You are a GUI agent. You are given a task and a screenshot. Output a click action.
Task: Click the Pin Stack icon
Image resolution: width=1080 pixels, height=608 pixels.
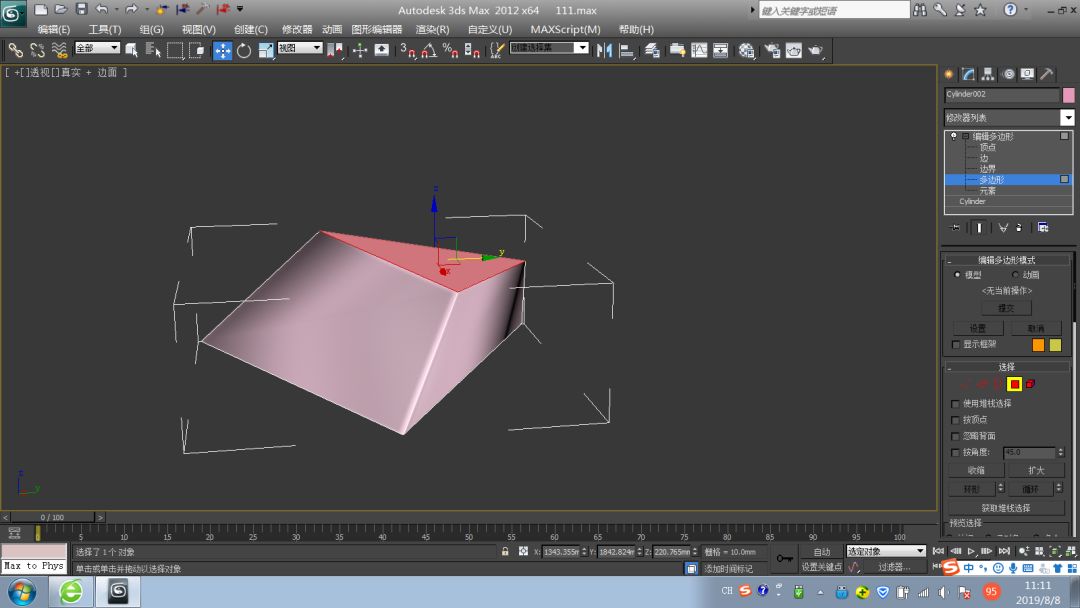(x=955, y=227)
